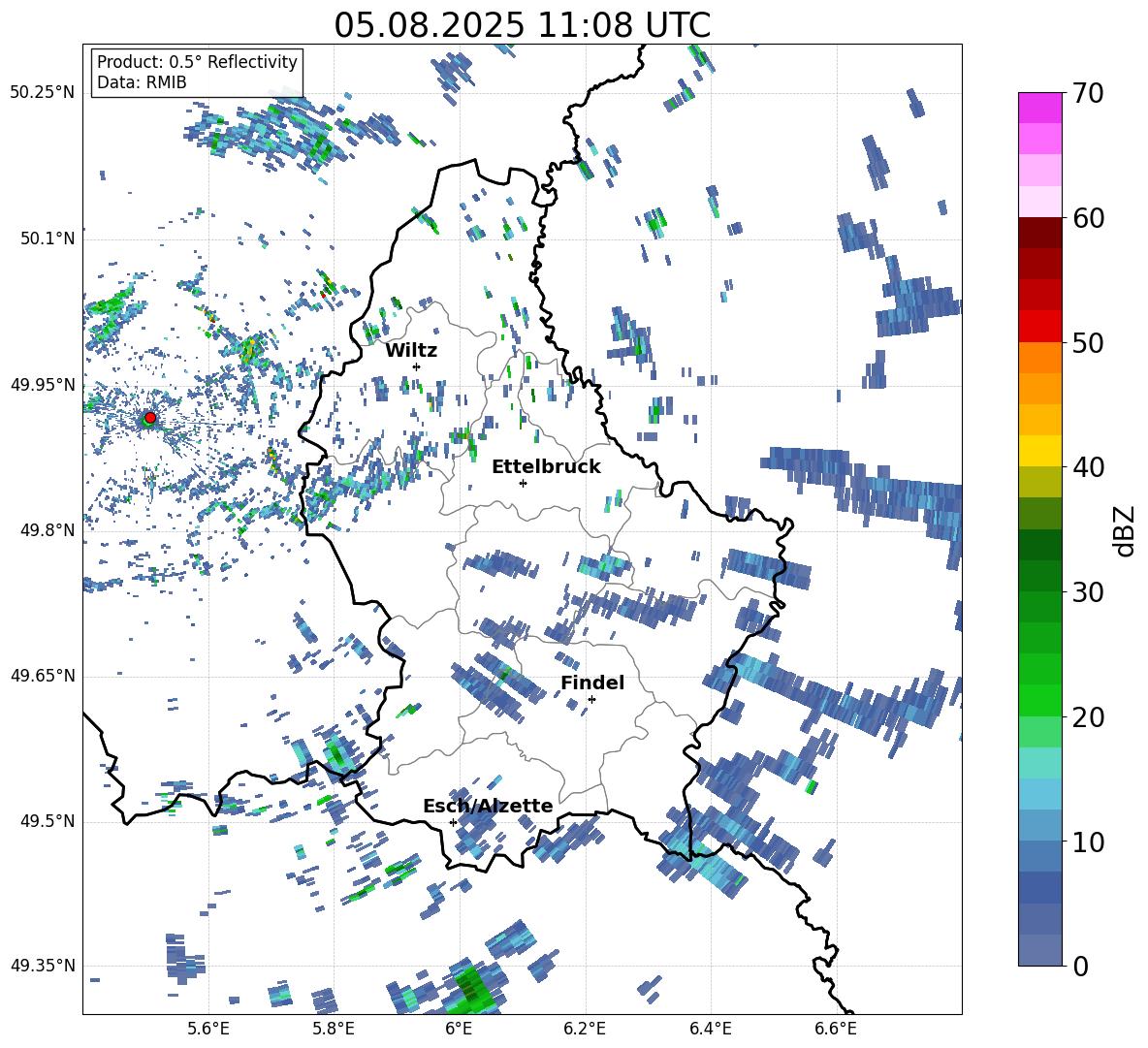Click the Findel cross marker

tap(591, 699)
